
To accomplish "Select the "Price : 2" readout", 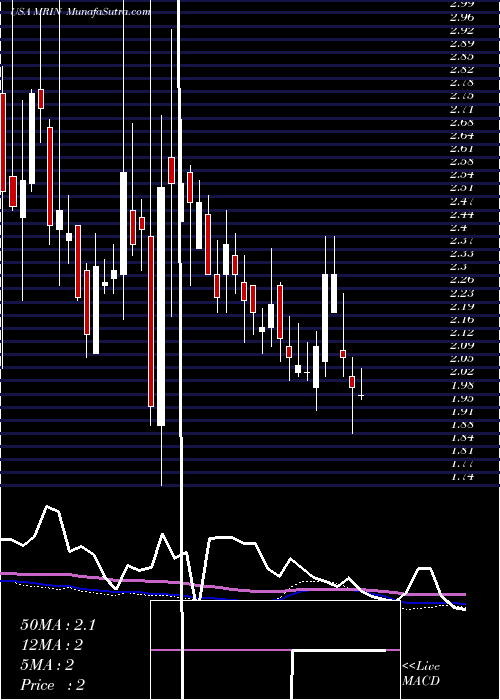I will click(x=53, y=685).
